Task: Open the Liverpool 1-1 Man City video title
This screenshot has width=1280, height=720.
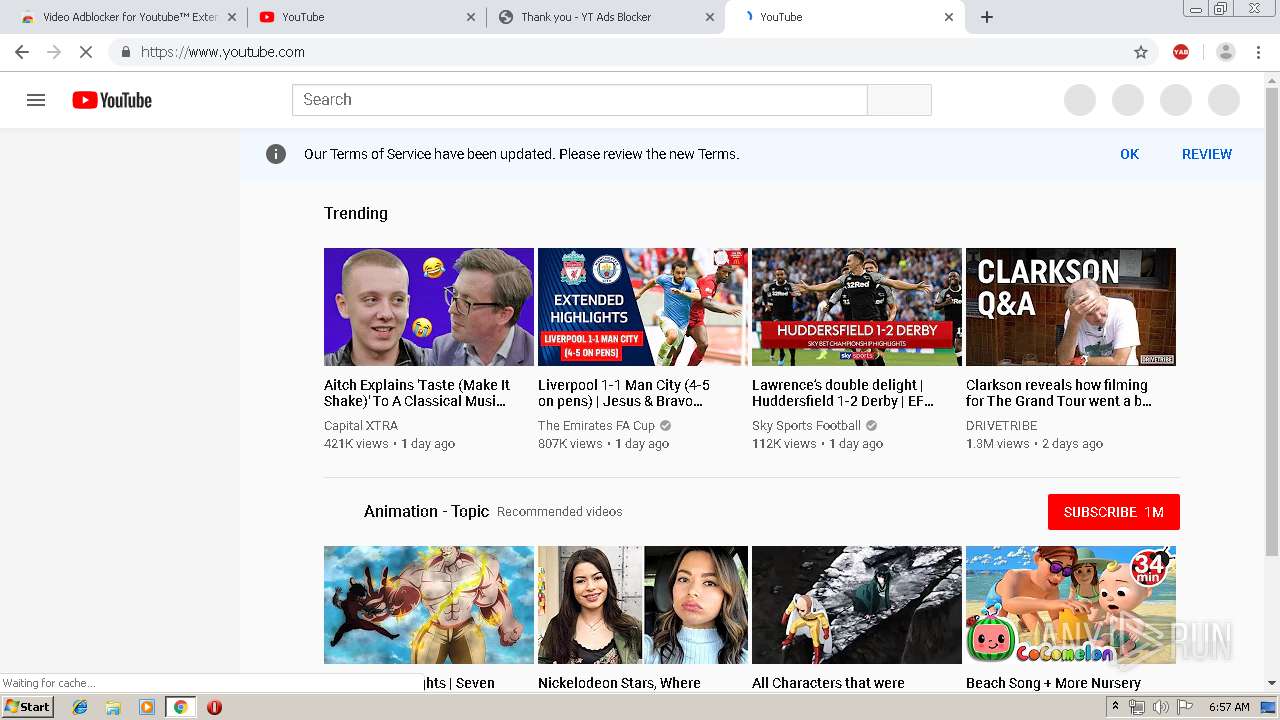Action: [624, 393]
